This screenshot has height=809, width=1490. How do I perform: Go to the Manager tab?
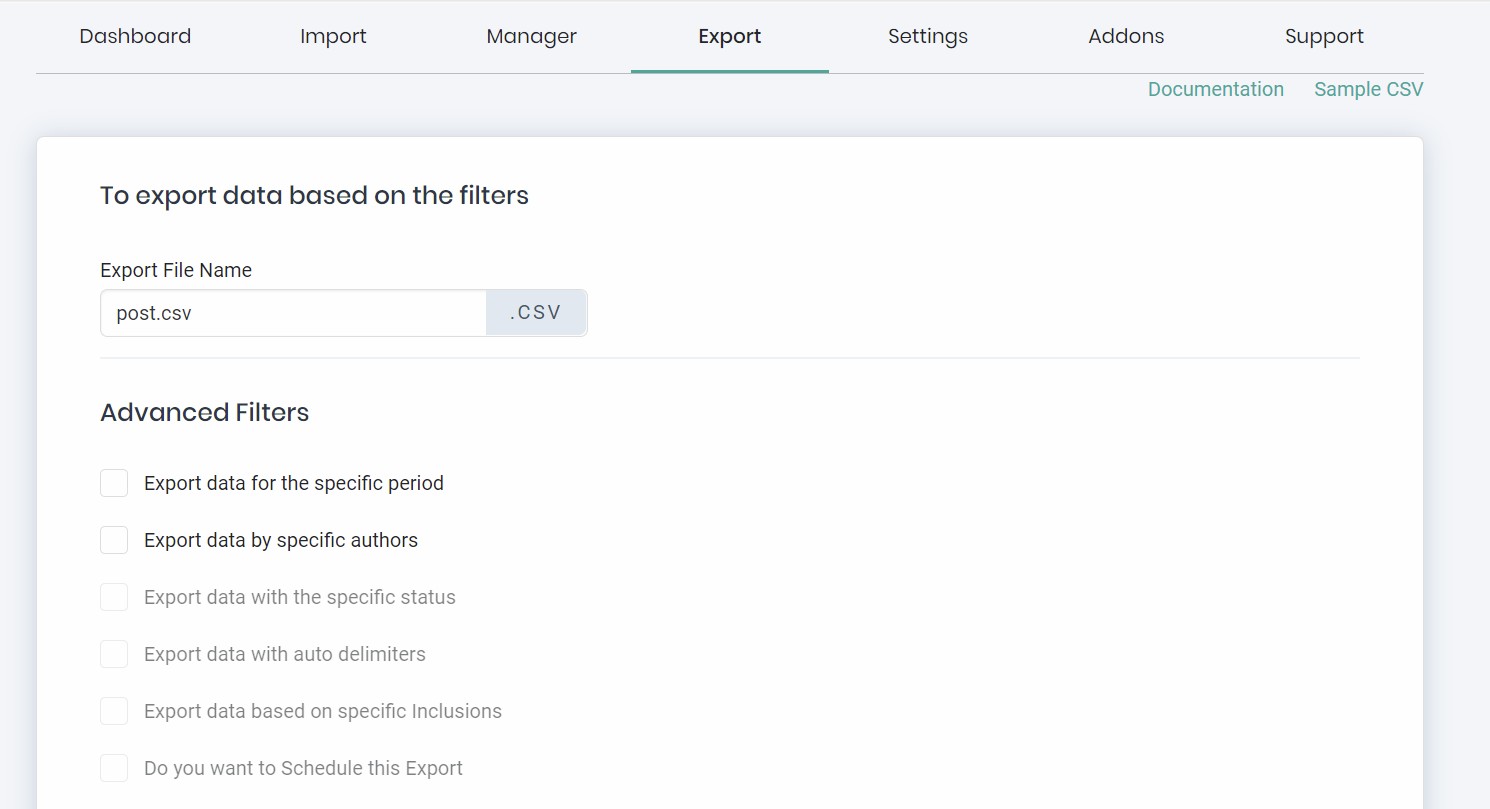[x=531, y=37]
